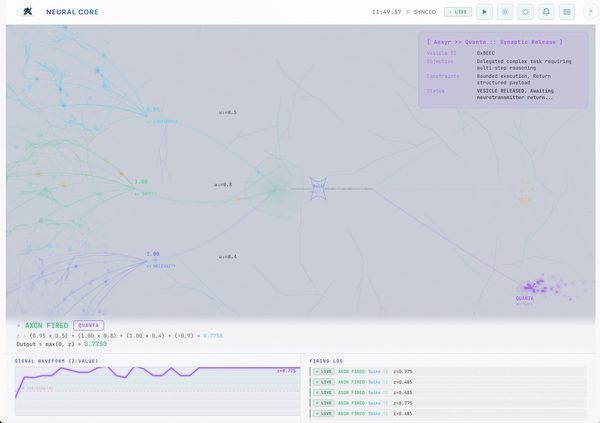Click the FIRING LOG heading
This screenshot has width=600, height=423.
326,361
